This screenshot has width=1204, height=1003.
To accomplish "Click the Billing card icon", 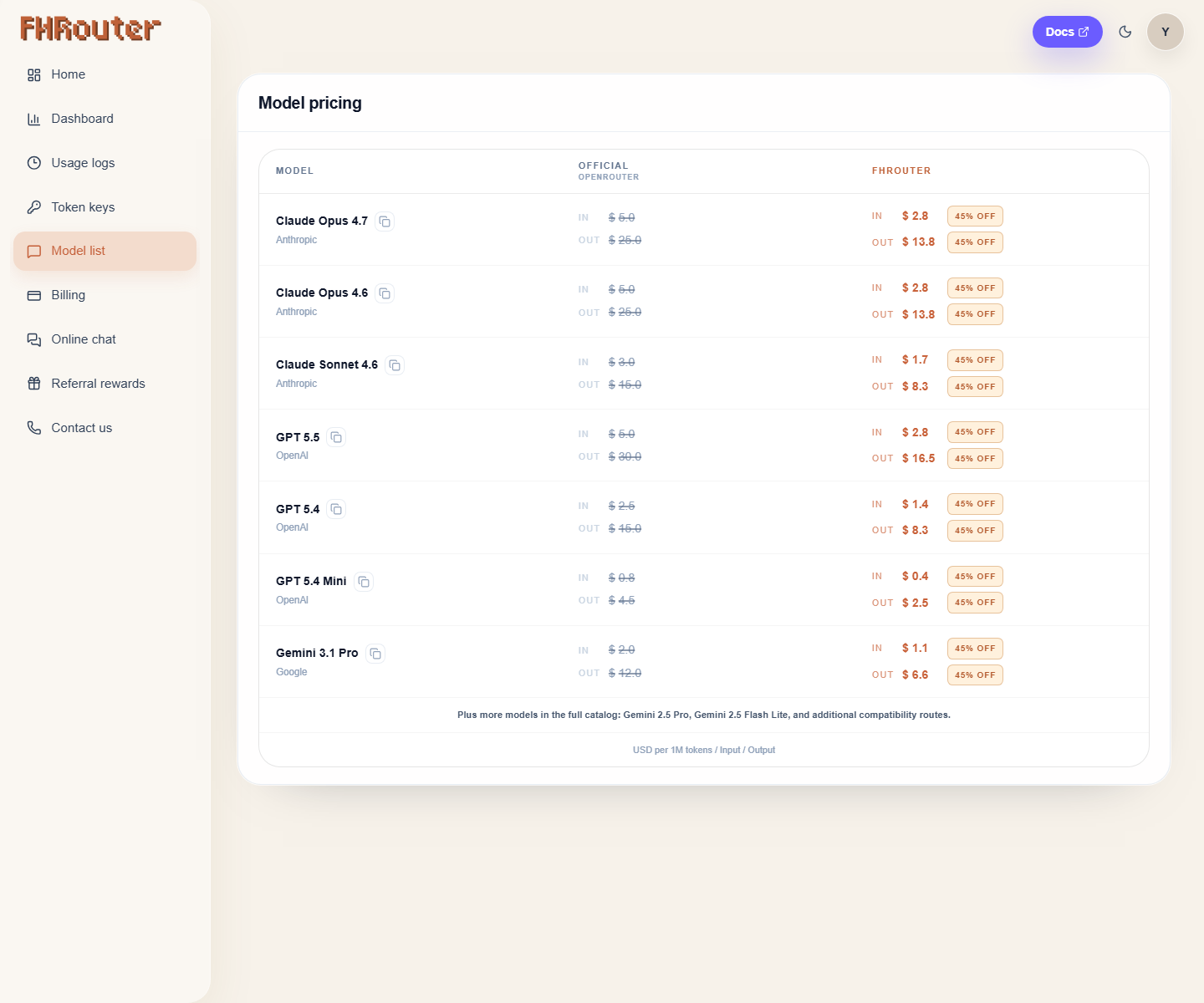I will tap(34, 296).
